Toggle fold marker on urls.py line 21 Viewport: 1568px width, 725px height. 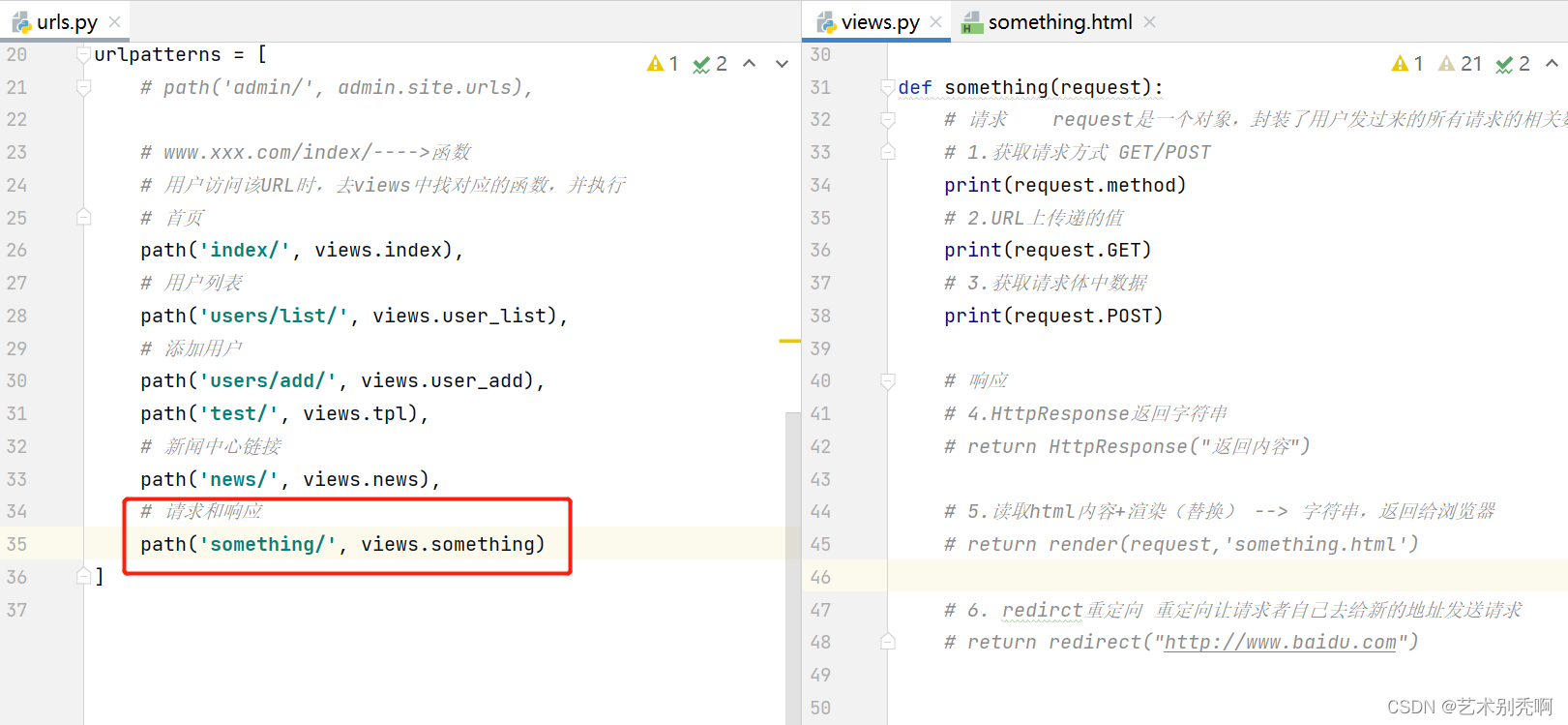point(84,88)
